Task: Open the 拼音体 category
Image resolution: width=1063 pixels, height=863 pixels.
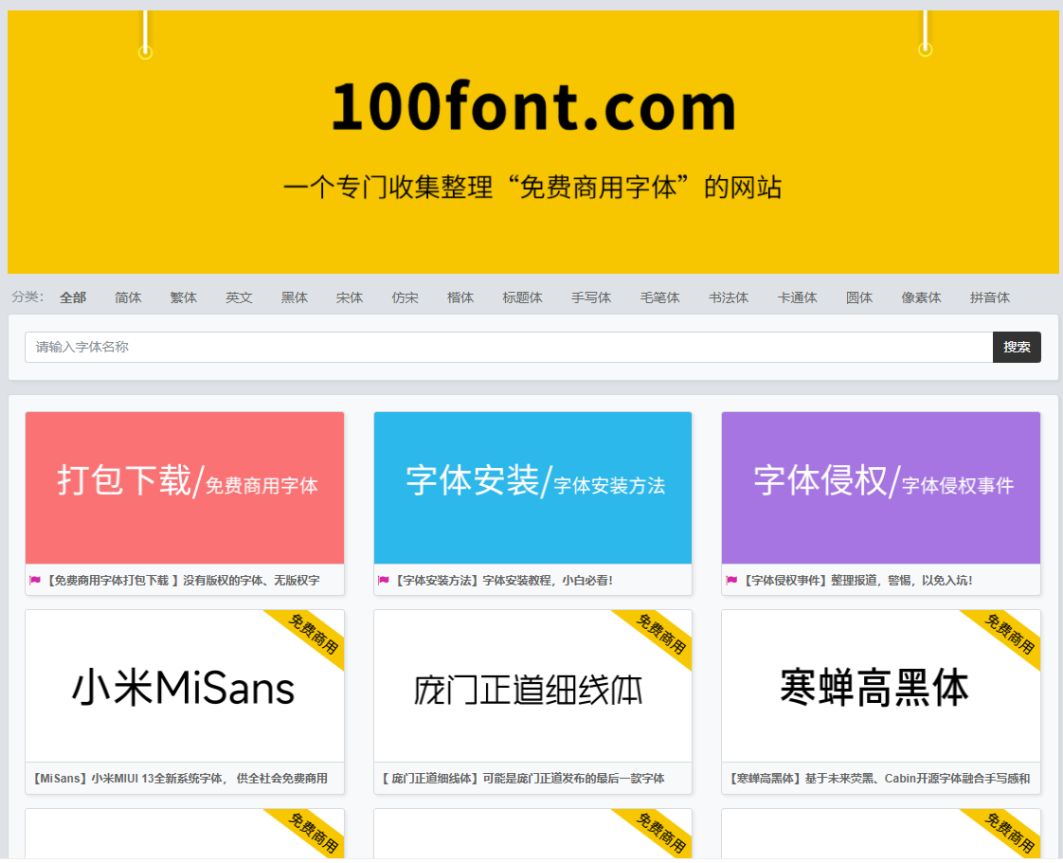Action: click(989, 297)
